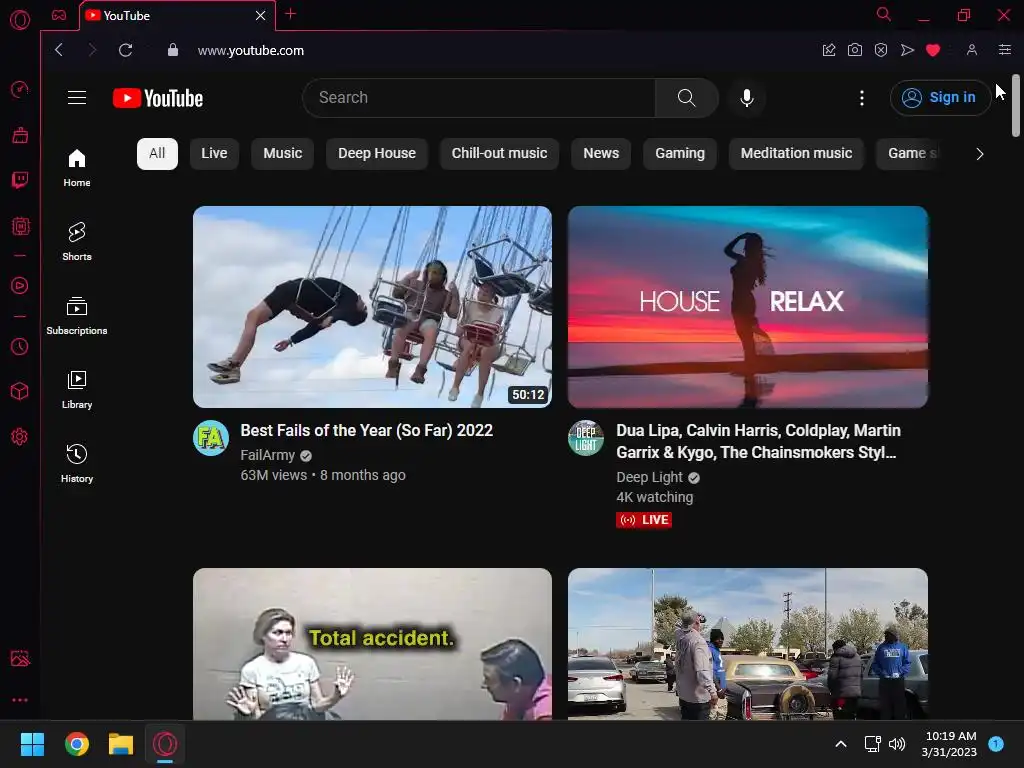Open YouTube guide hamburger menu

(77, 97)
